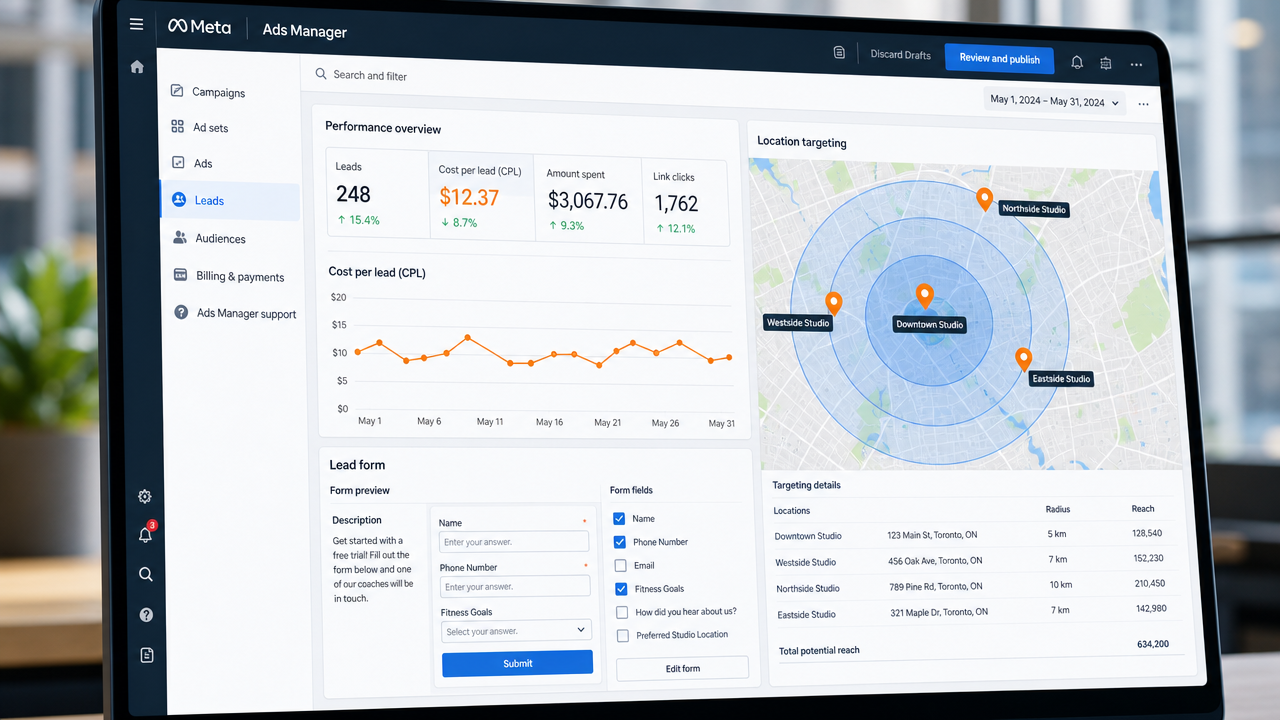Screen dimensions: 1280x720
Task: Click address 321 Maple Dr, Toronto, ON
Action: click(x=939, y=612)
